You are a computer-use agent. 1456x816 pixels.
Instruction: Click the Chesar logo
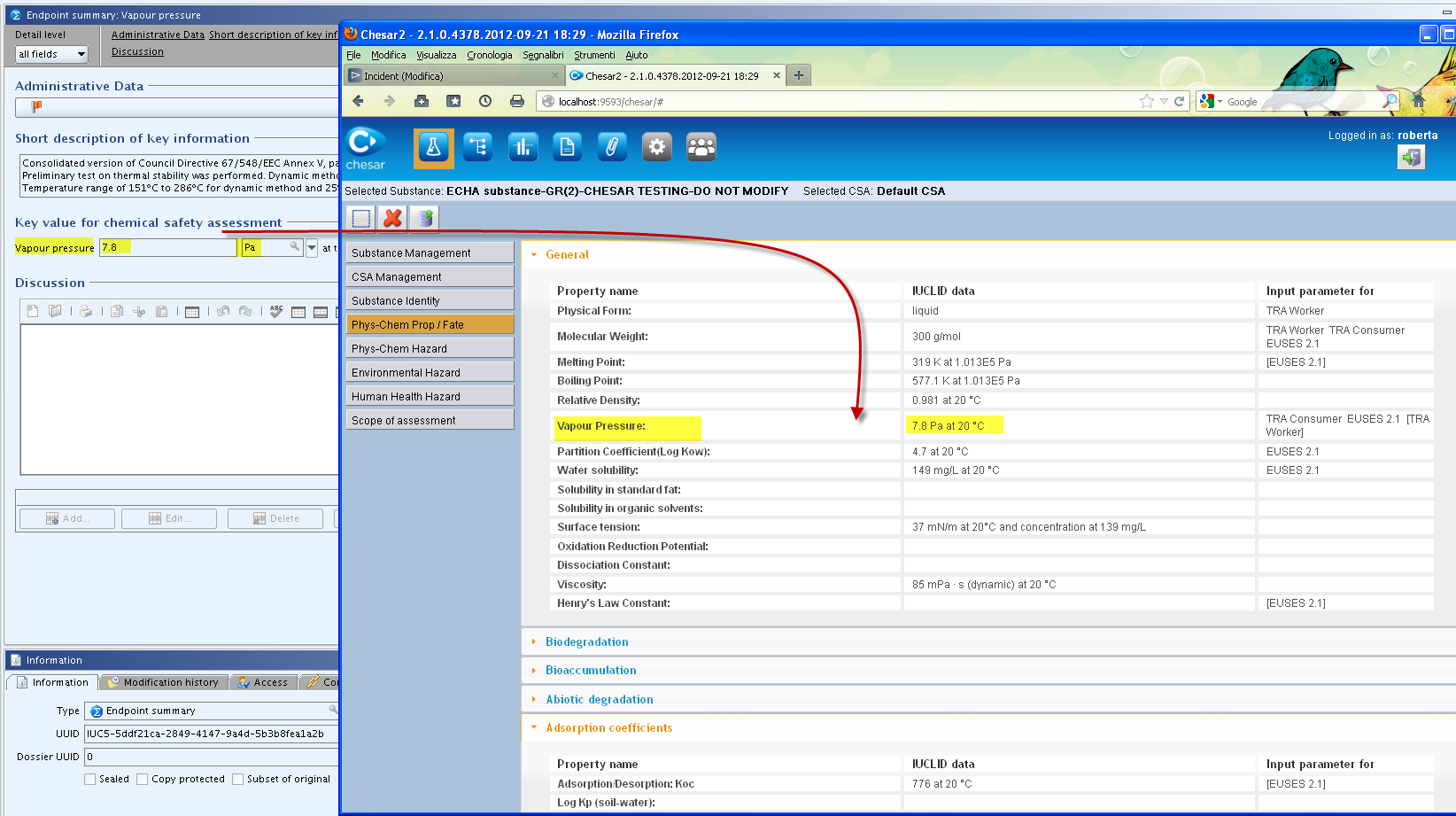pyautogui.click(x=366, y=149)
